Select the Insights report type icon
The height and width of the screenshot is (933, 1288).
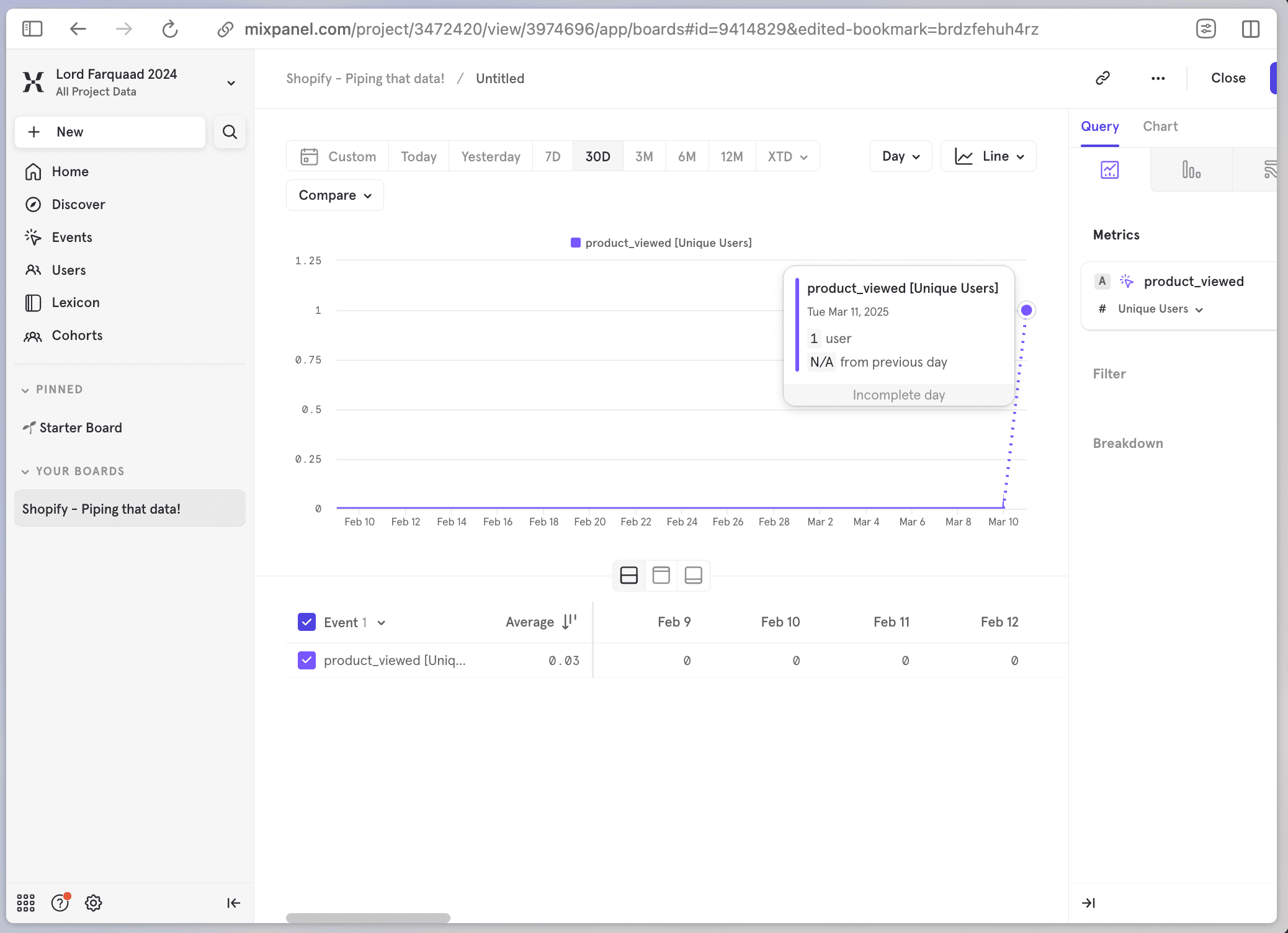[x=1109, y=170]
